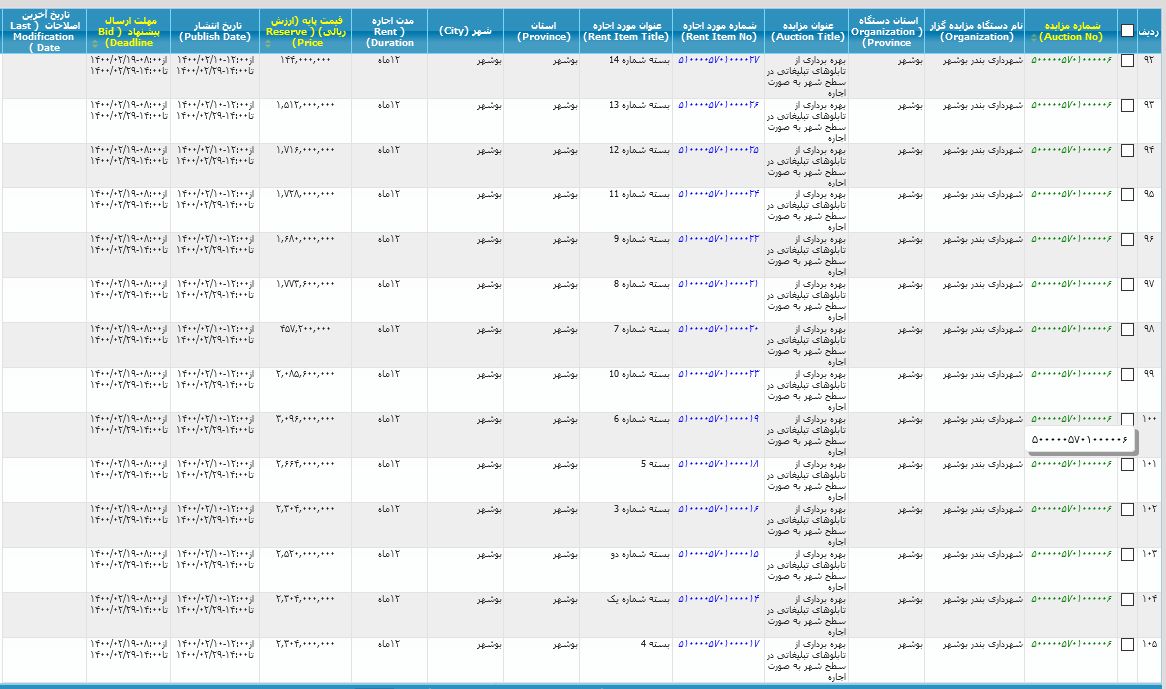1166x689 pixels.
Task: Check the checkbox for row 92
Action: (x=1127, y=61)
